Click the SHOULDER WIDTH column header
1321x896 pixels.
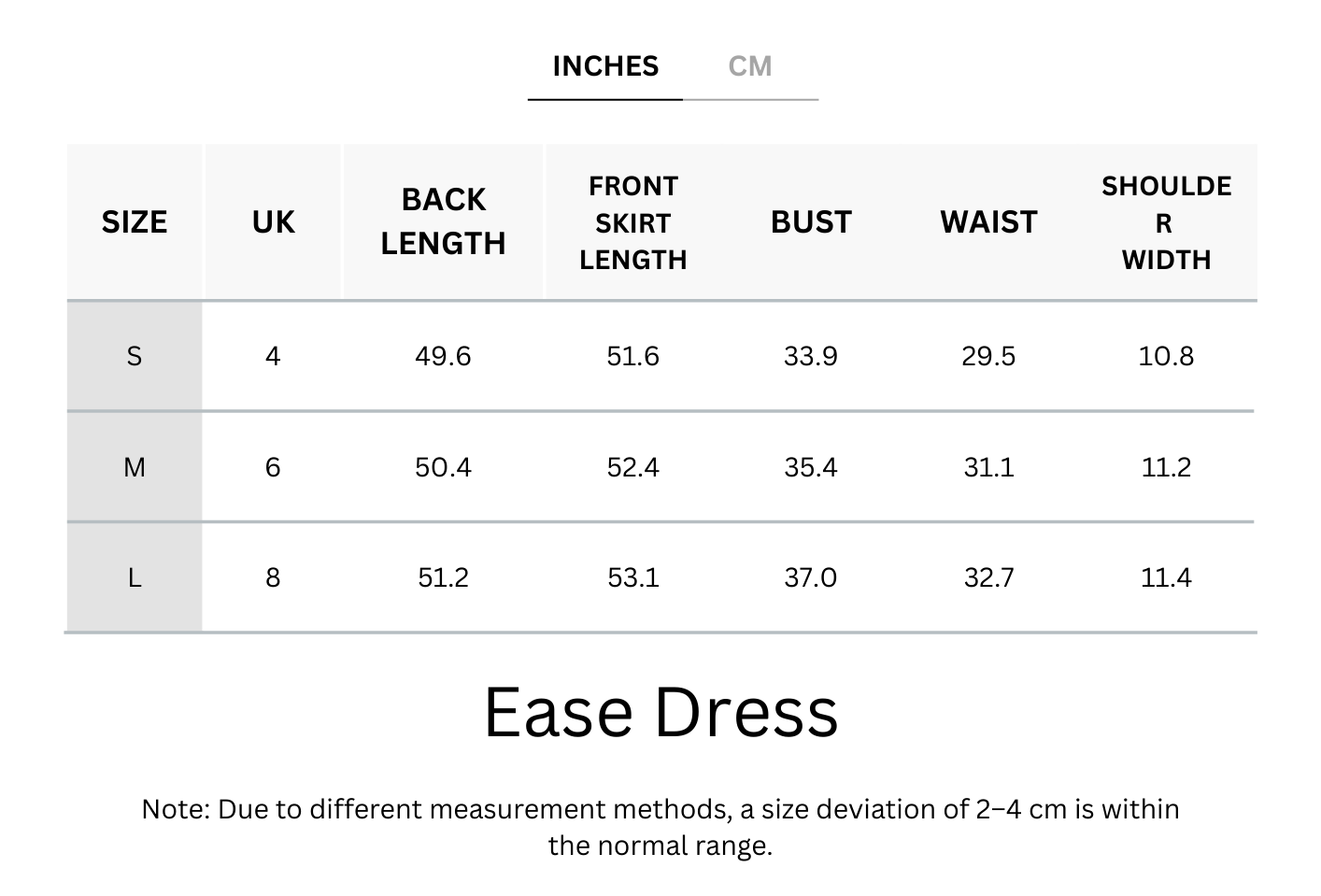tap(1166, 222)
